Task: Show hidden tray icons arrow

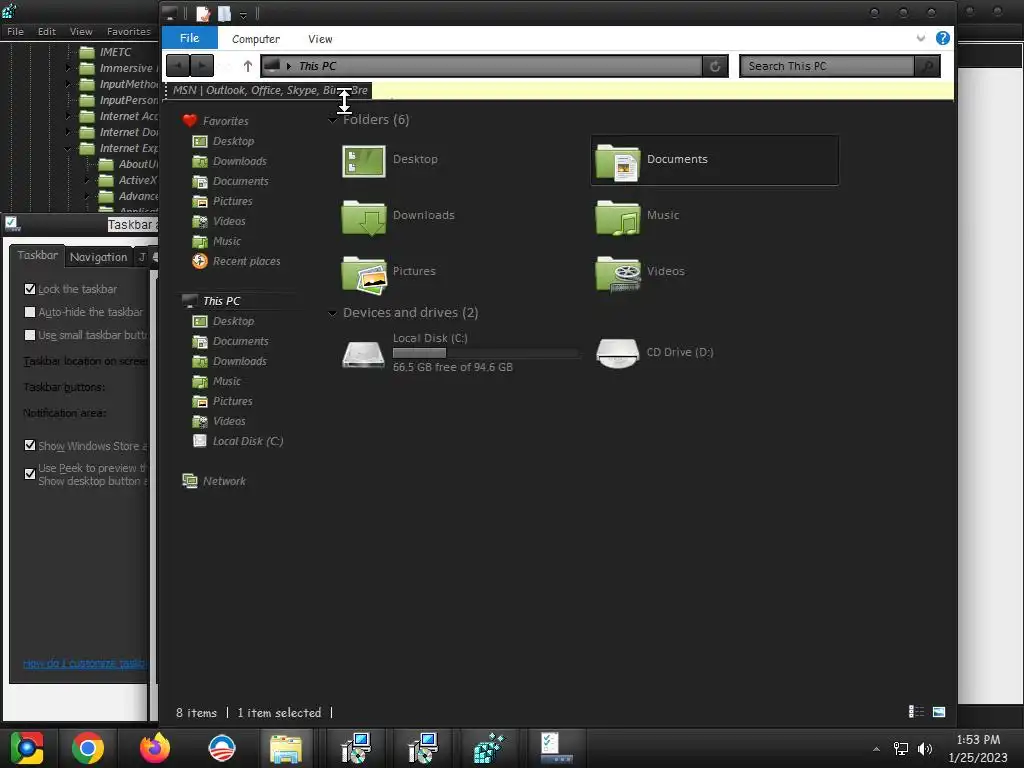Action: pyautogui.click(x=876, y=749)
